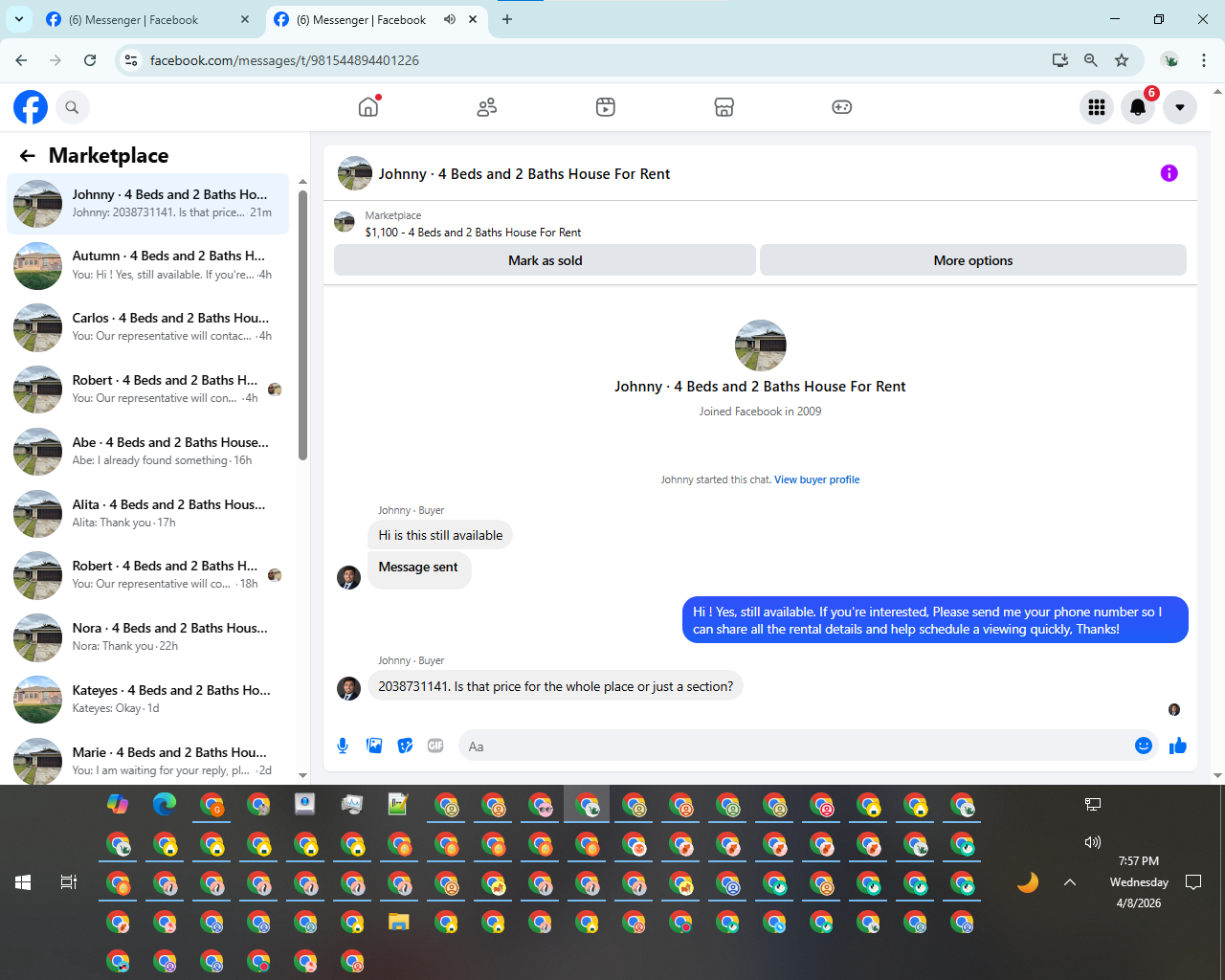This screenshot has width=1225, height=980.
Task: Go back in browser history
Action: 21,60
